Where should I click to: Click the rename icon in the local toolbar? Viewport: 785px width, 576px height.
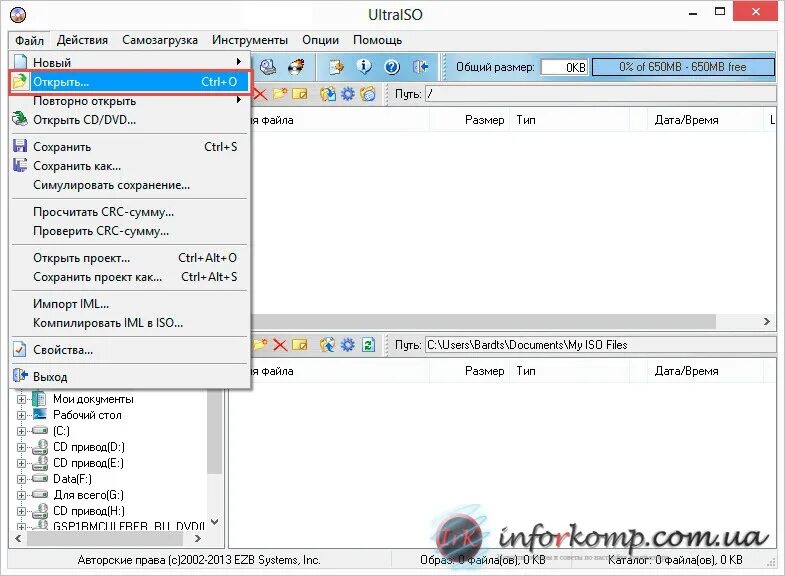(300, 345)
